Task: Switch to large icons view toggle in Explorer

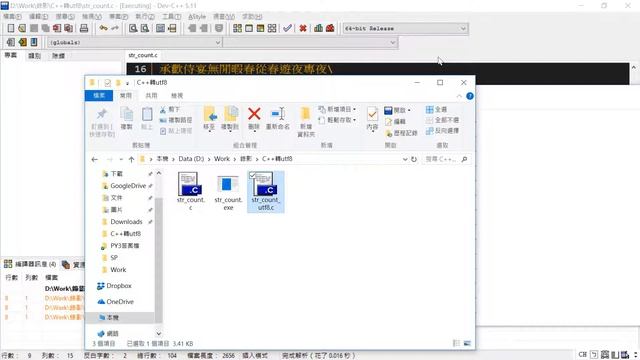Action: (467, 343)
